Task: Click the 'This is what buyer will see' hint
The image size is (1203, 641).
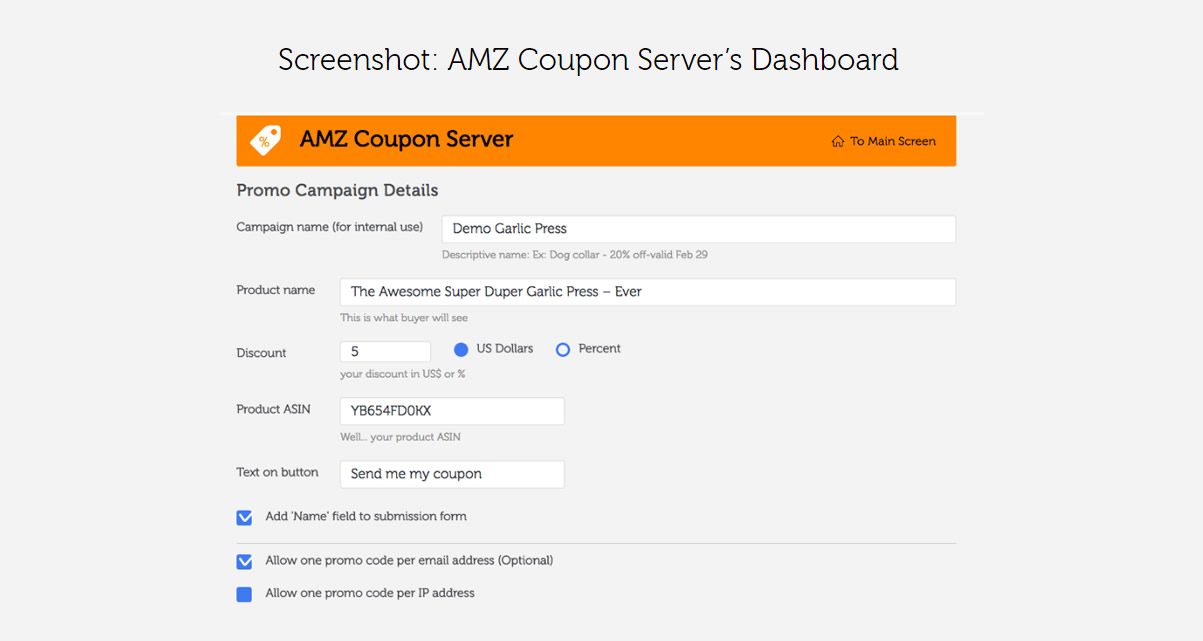Action: pyautogui.click(x=406, y=318)
